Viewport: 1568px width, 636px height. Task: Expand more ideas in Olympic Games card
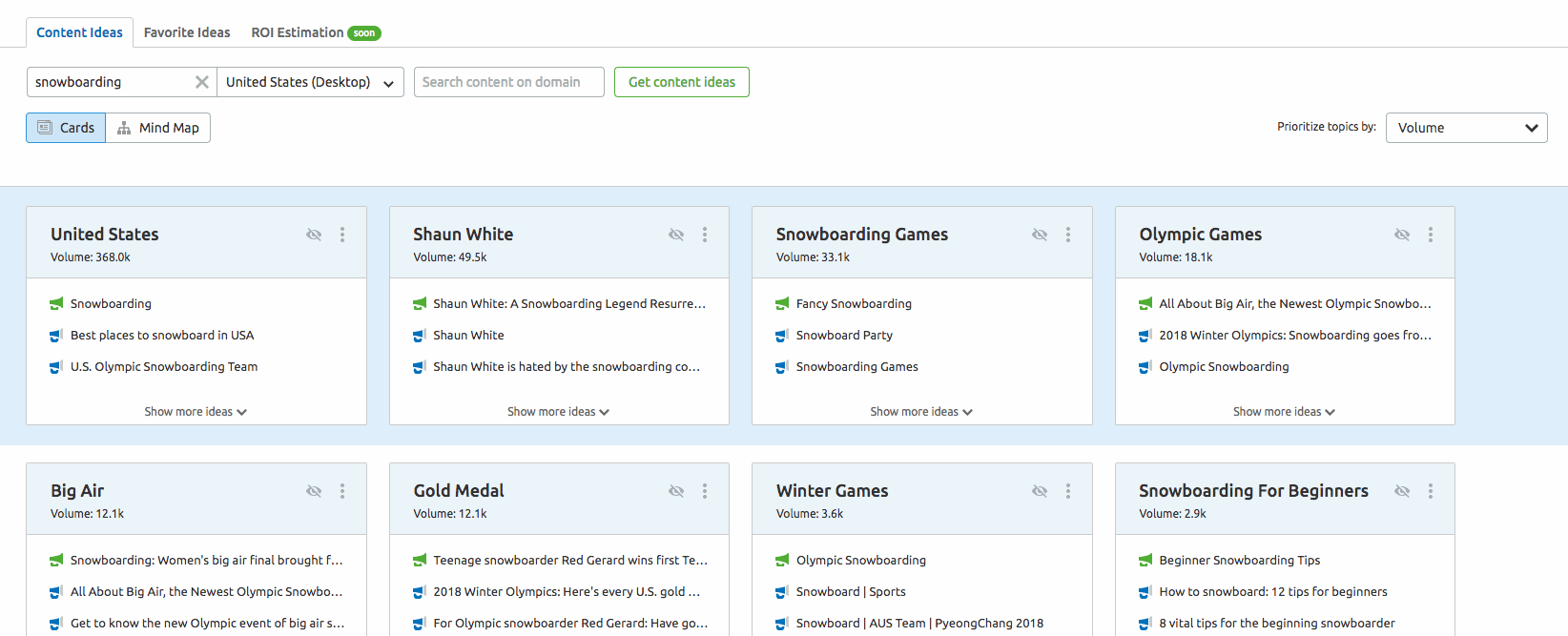pyautogui.click(x=1285, y=412)
